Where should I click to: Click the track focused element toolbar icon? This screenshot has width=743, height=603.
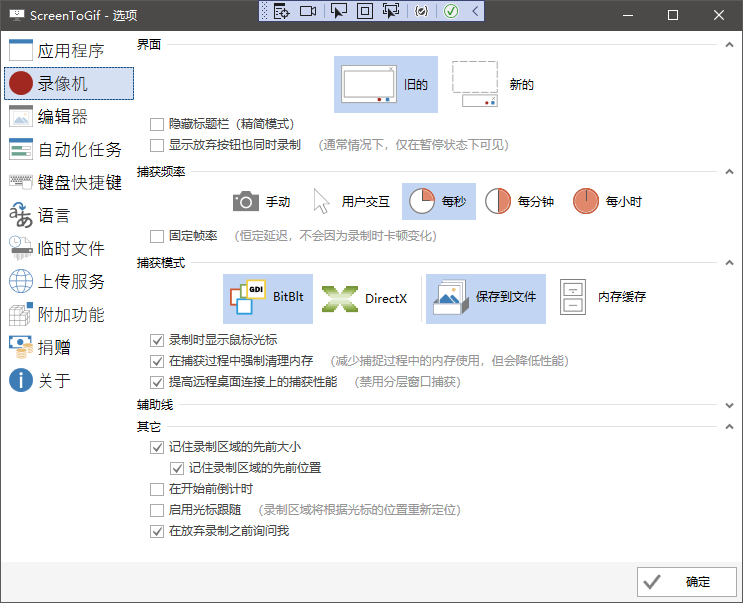[x=391, y=11]
